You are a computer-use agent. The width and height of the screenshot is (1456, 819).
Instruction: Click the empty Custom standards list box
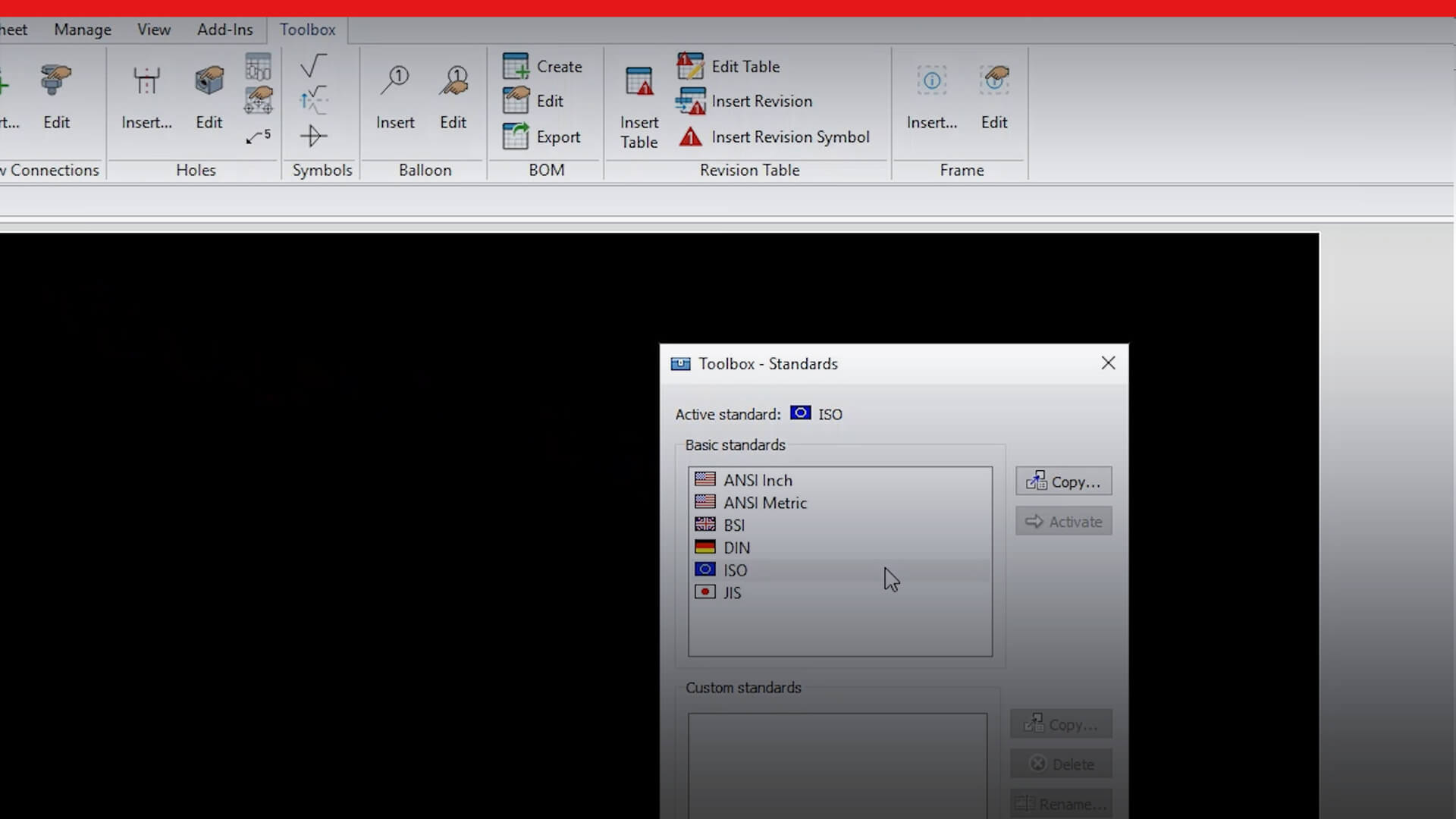click(837, 766)
